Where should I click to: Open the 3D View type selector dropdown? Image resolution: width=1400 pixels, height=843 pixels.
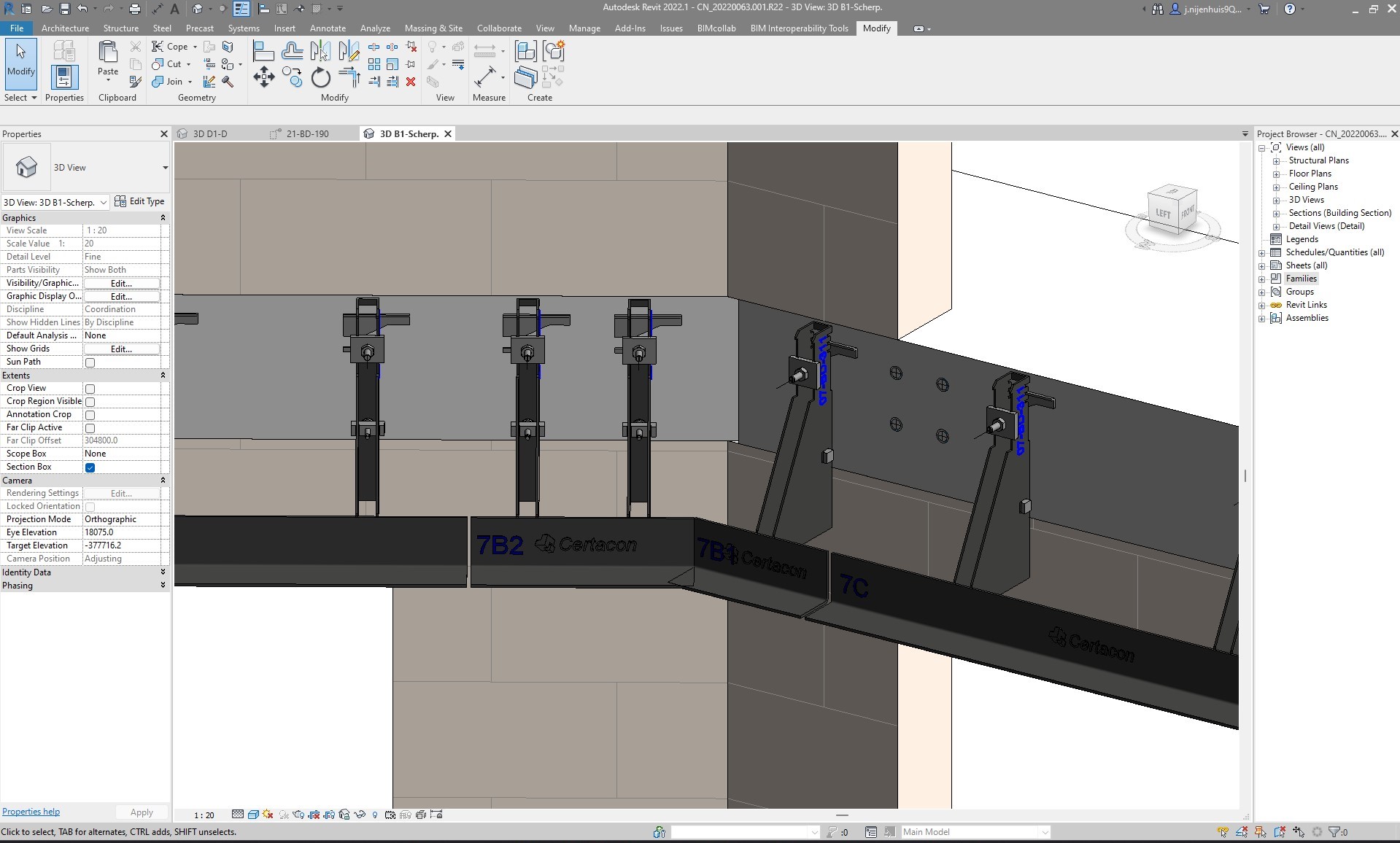pos(165,168)
